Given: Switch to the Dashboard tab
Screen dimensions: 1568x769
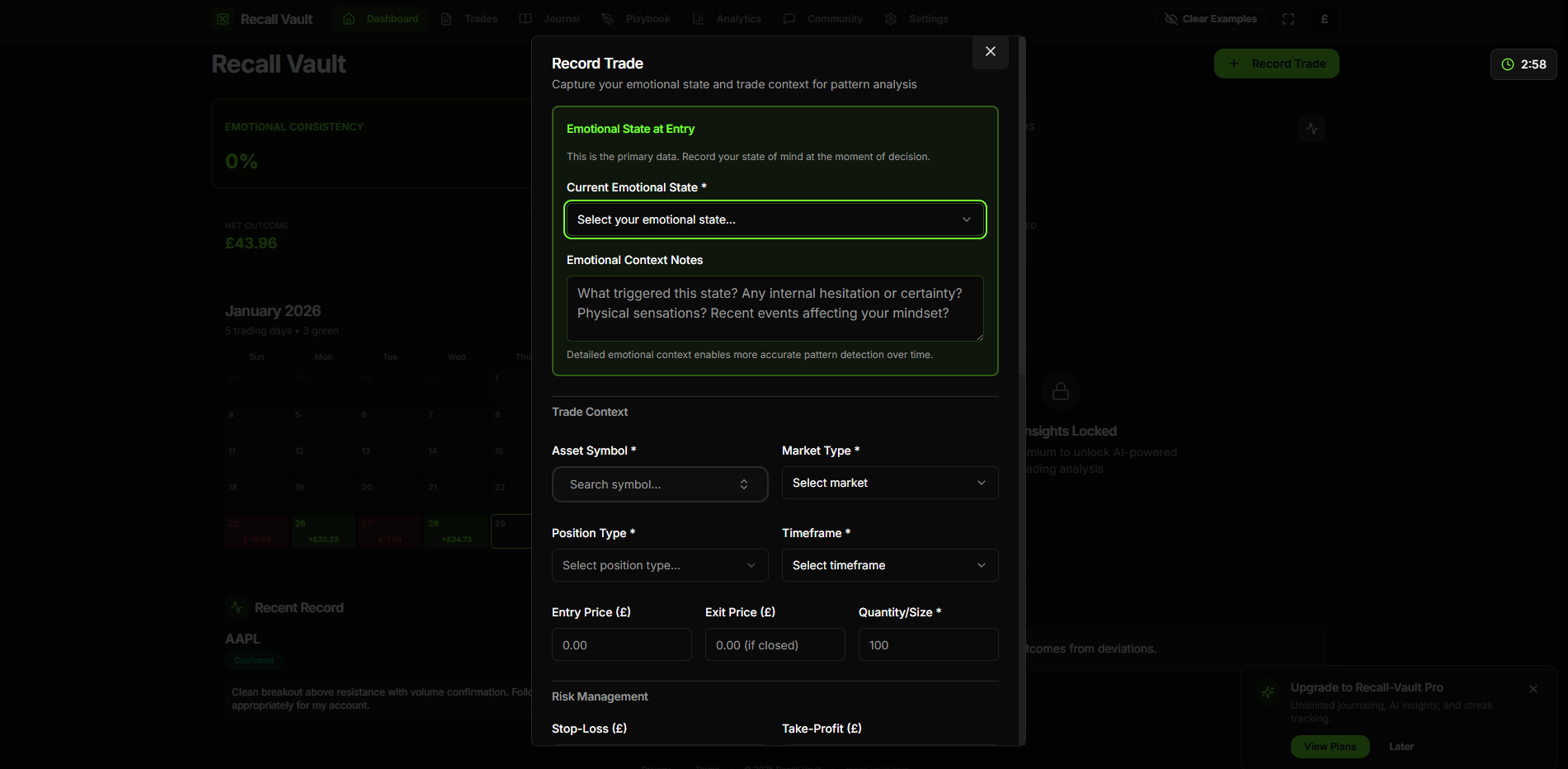Looking at the screenshot, I should [380, 18].
